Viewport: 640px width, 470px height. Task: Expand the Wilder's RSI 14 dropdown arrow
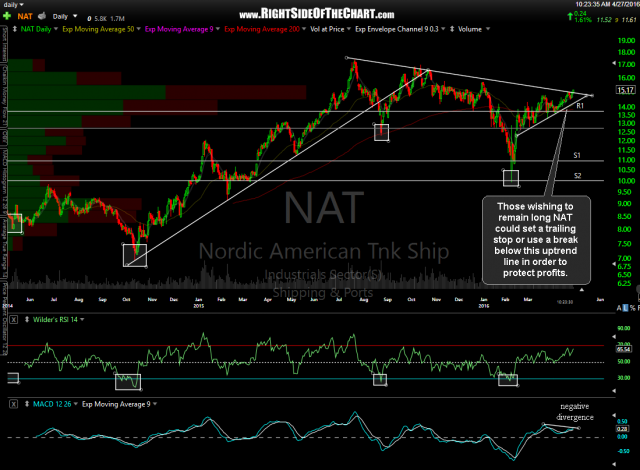82,319
